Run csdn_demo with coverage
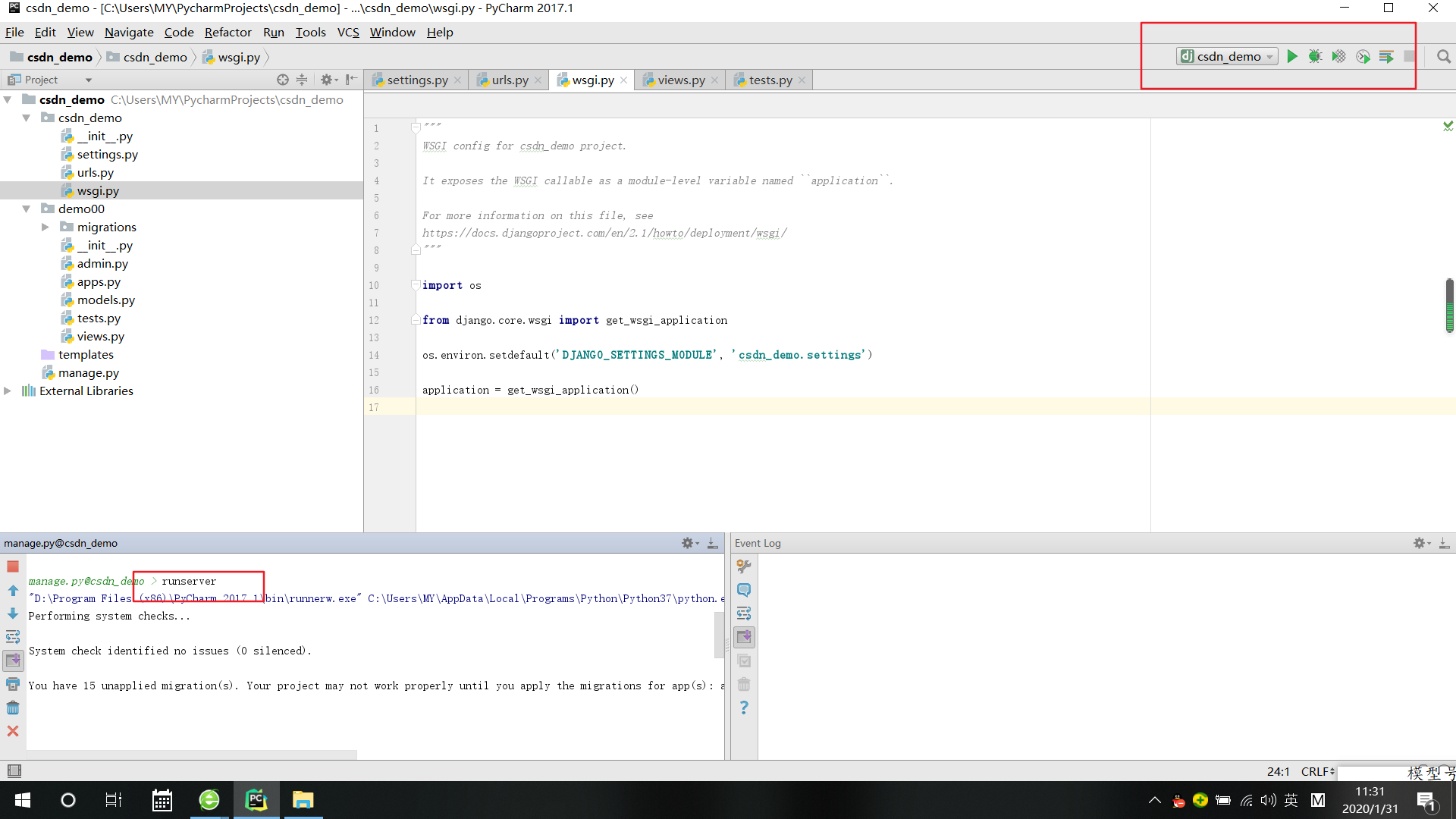 click(1338, 56)
